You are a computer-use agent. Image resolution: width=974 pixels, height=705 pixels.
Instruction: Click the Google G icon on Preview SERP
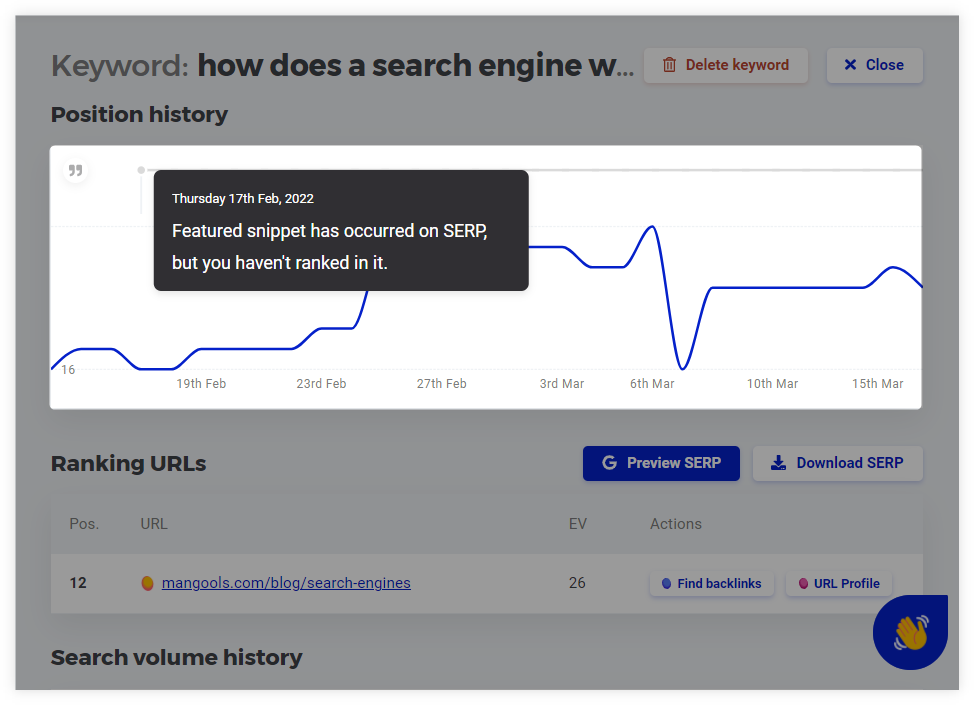pos(609,463)
